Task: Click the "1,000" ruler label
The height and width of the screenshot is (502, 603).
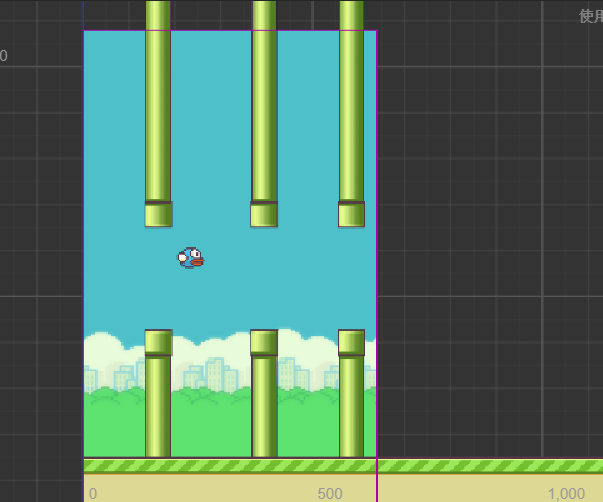Action: 566,494
